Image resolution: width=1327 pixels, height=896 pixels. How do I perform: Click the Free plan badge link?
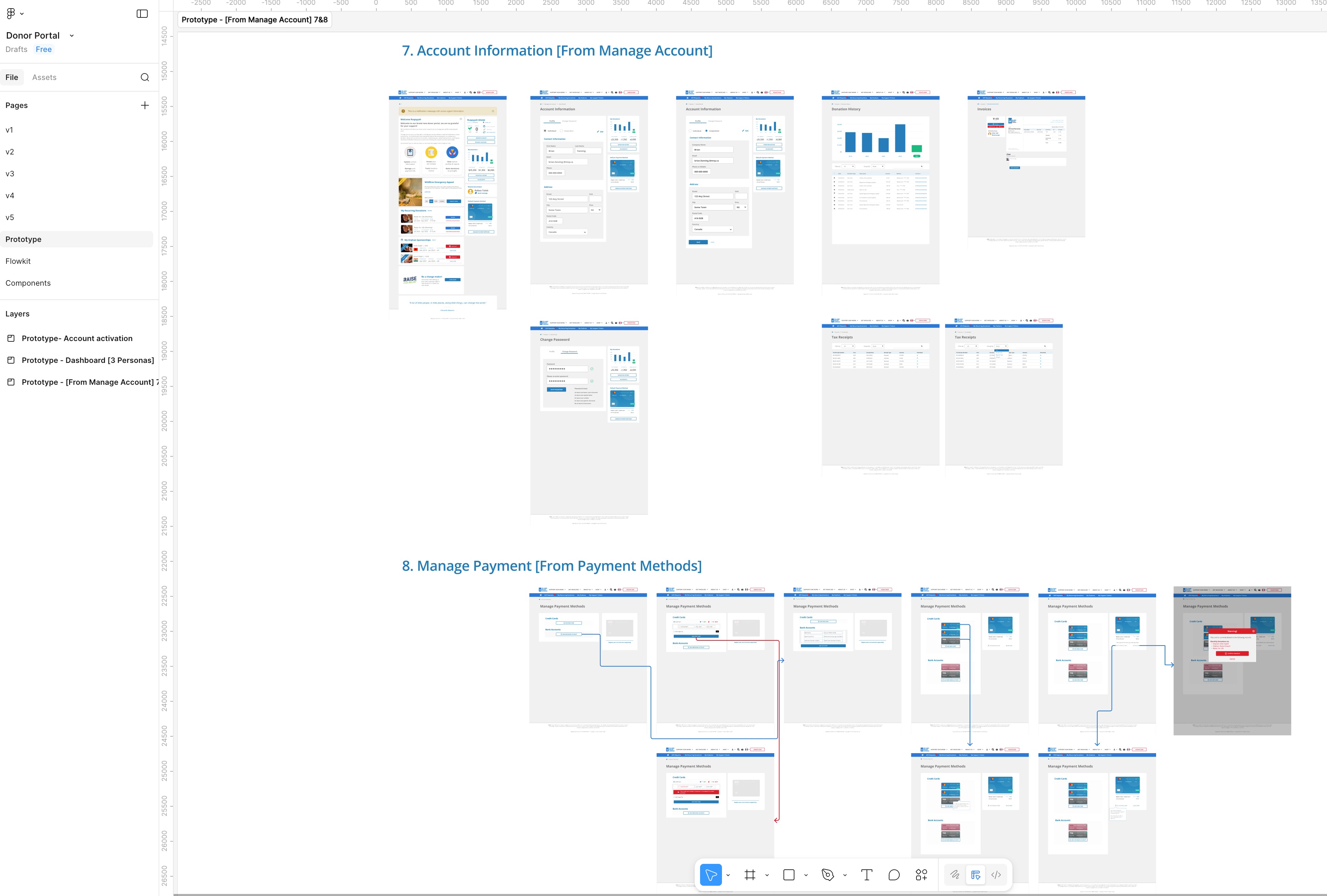click(x=43, y=50)
